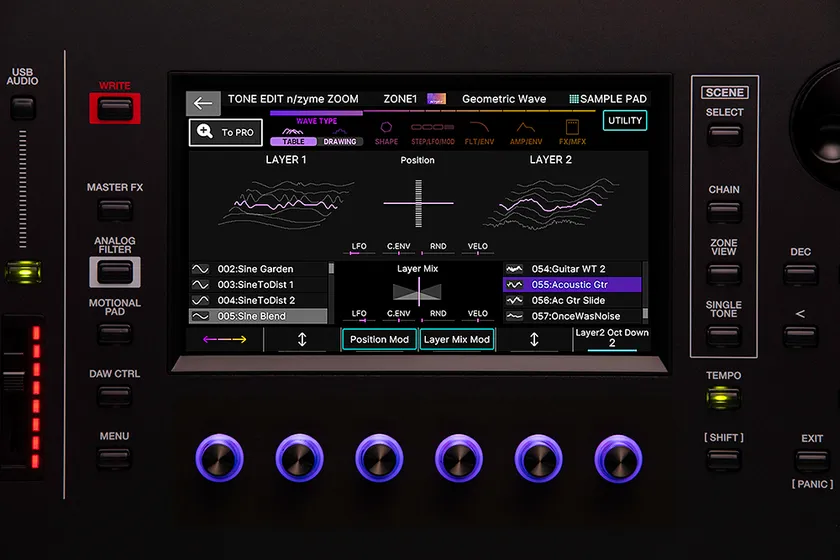Select Layer Mix C.ENV modulation

[x=399, y=314]
